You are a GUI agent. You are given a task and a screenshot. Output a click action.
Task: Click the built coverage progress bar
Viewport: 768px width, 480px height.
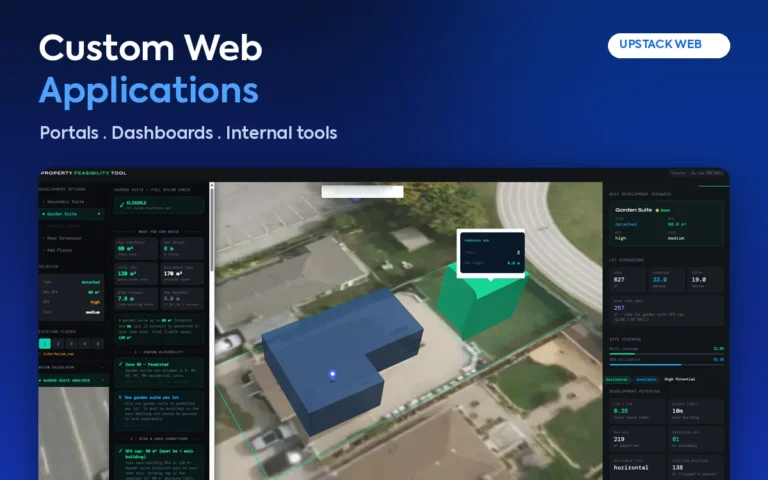point(667,354)
